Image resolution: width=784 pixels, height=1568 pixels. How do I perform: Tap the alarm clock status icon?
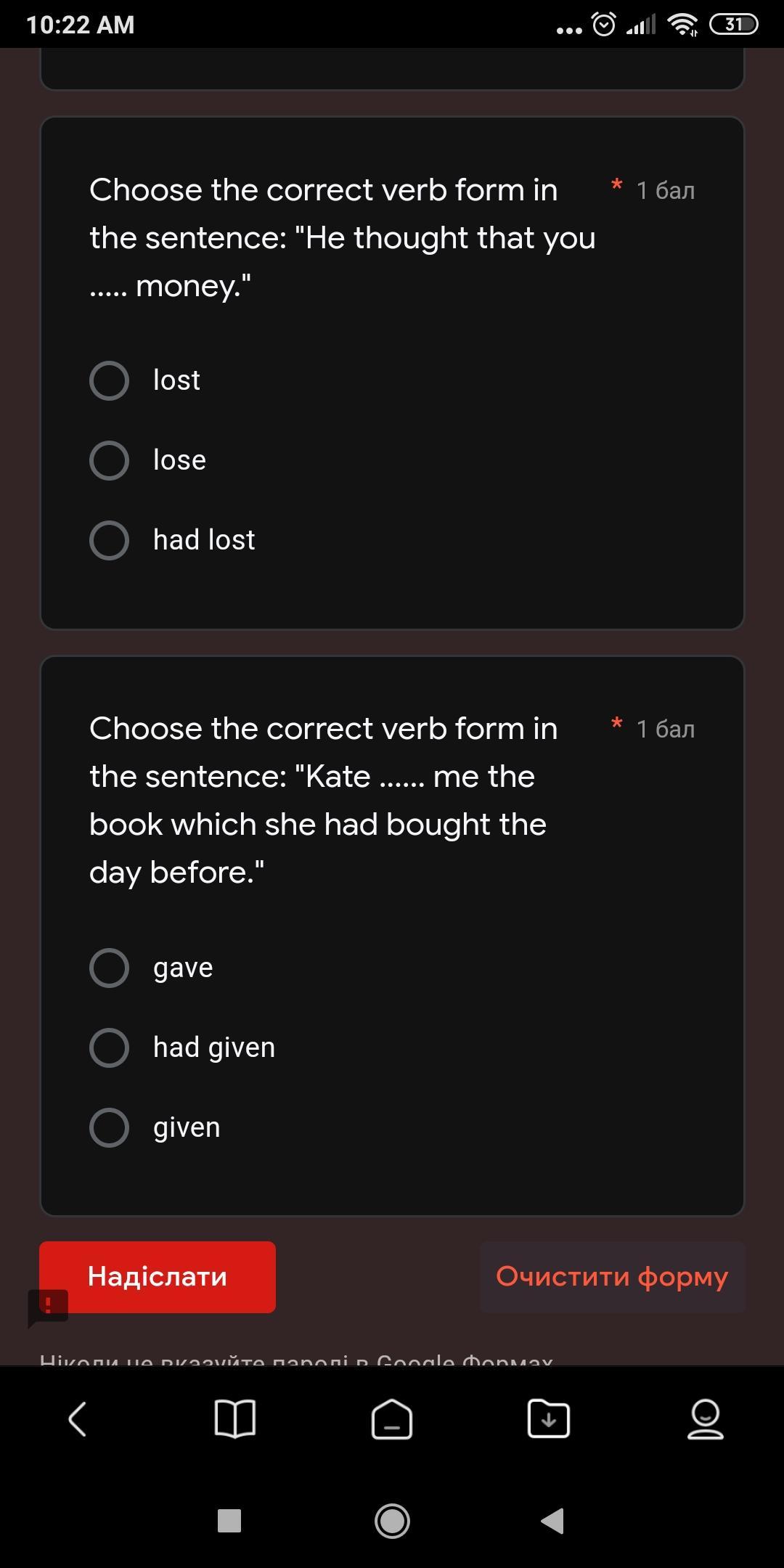coord(604,25)
